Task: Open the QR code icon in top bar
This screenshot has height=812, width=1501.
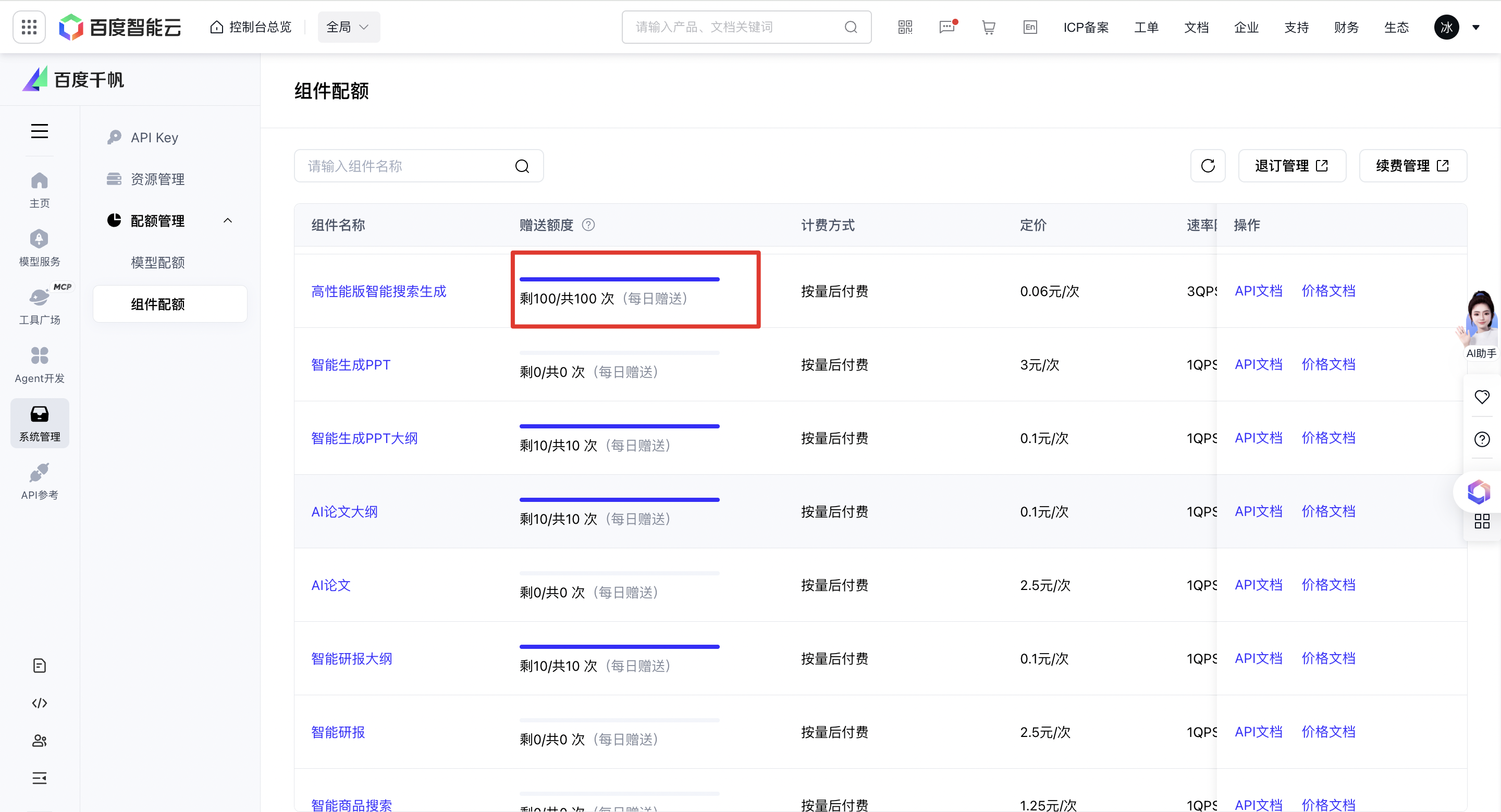Action: [904, 27]
